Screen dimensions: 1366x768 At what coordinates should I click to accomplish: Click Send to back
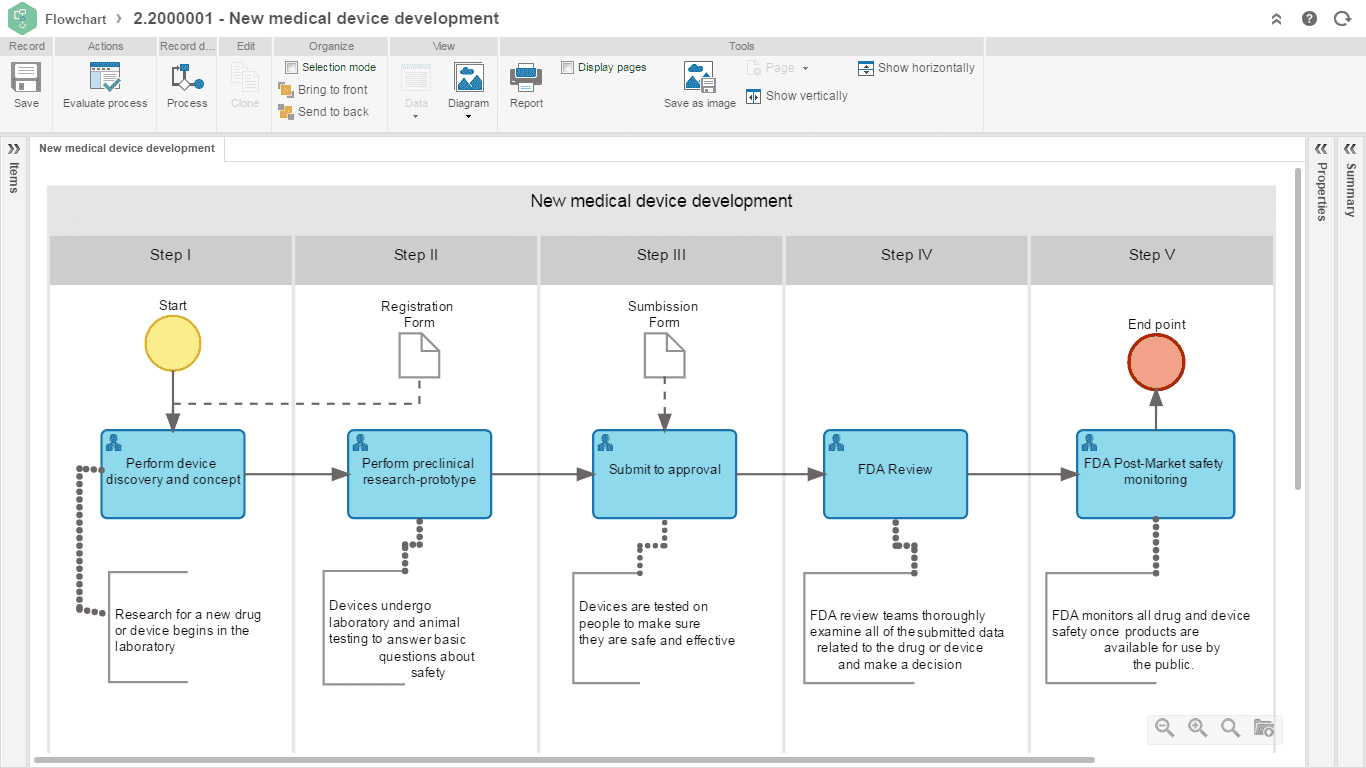click(323, 112)
